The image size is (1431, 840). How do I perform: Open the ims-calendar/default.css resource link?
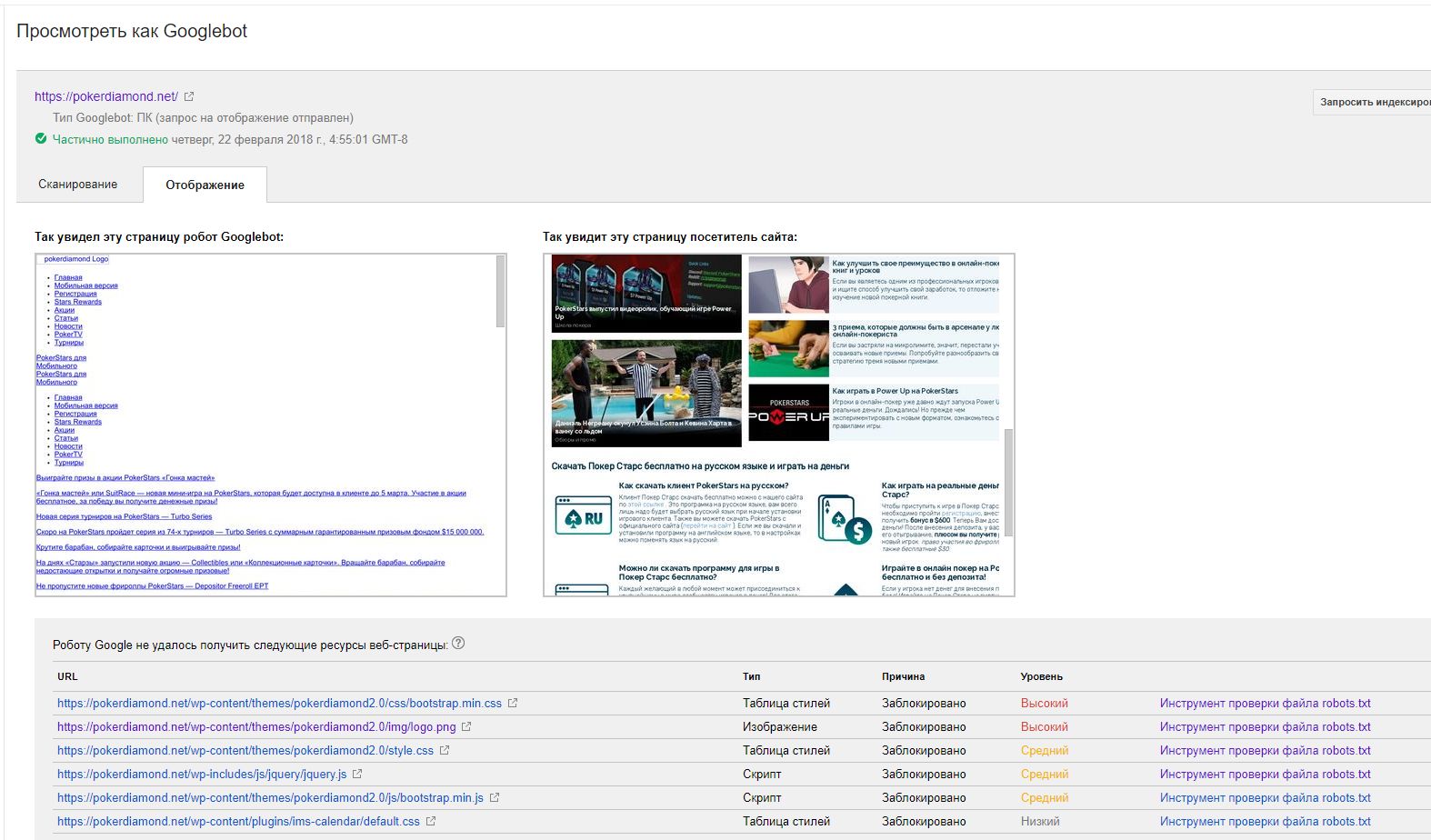pos(238,821)
